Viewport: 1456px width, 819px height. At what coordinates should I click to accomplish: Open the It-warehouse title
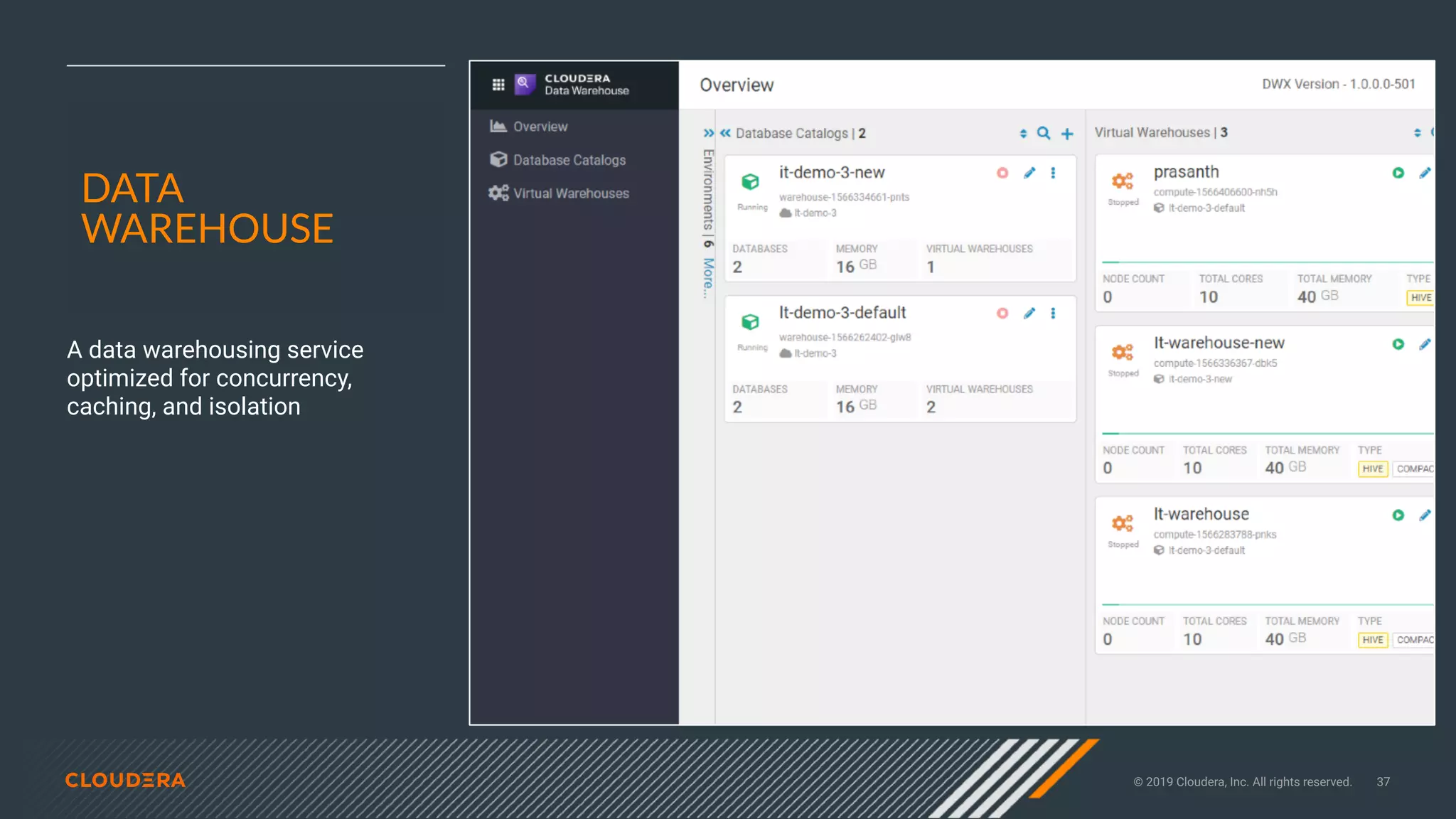[1201, 514]
